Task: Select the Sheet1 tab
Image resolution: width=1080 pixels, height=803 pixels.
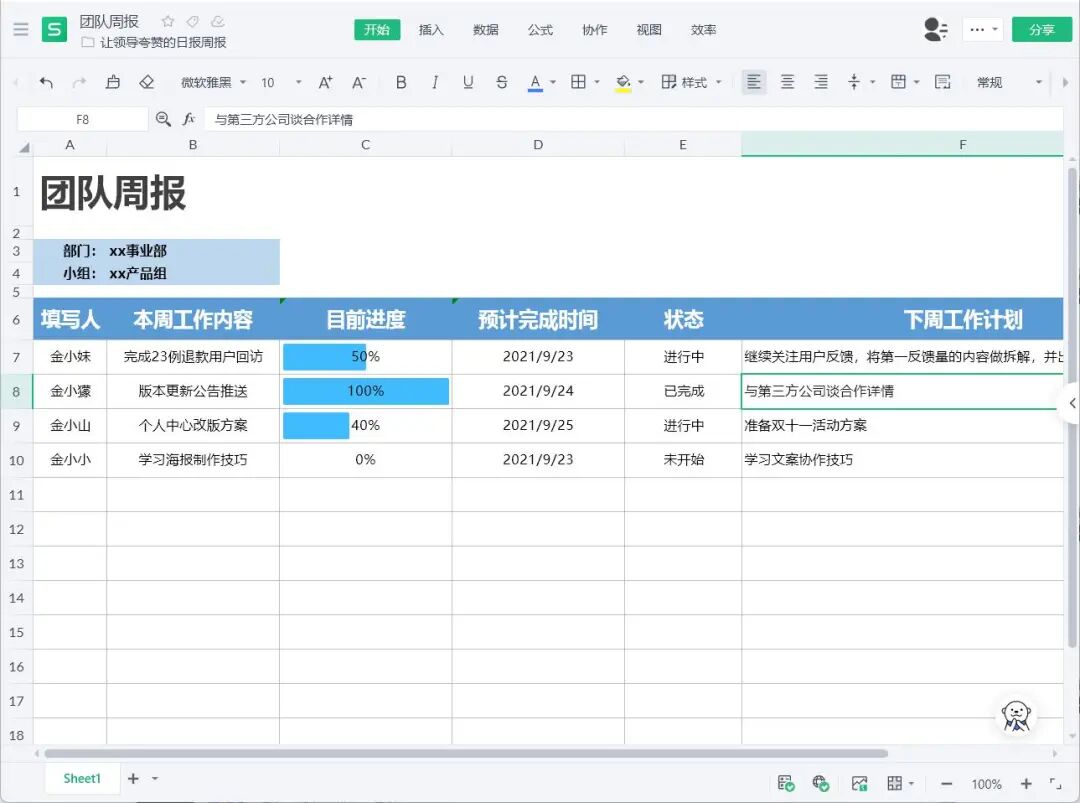Action: click(82, 778)
